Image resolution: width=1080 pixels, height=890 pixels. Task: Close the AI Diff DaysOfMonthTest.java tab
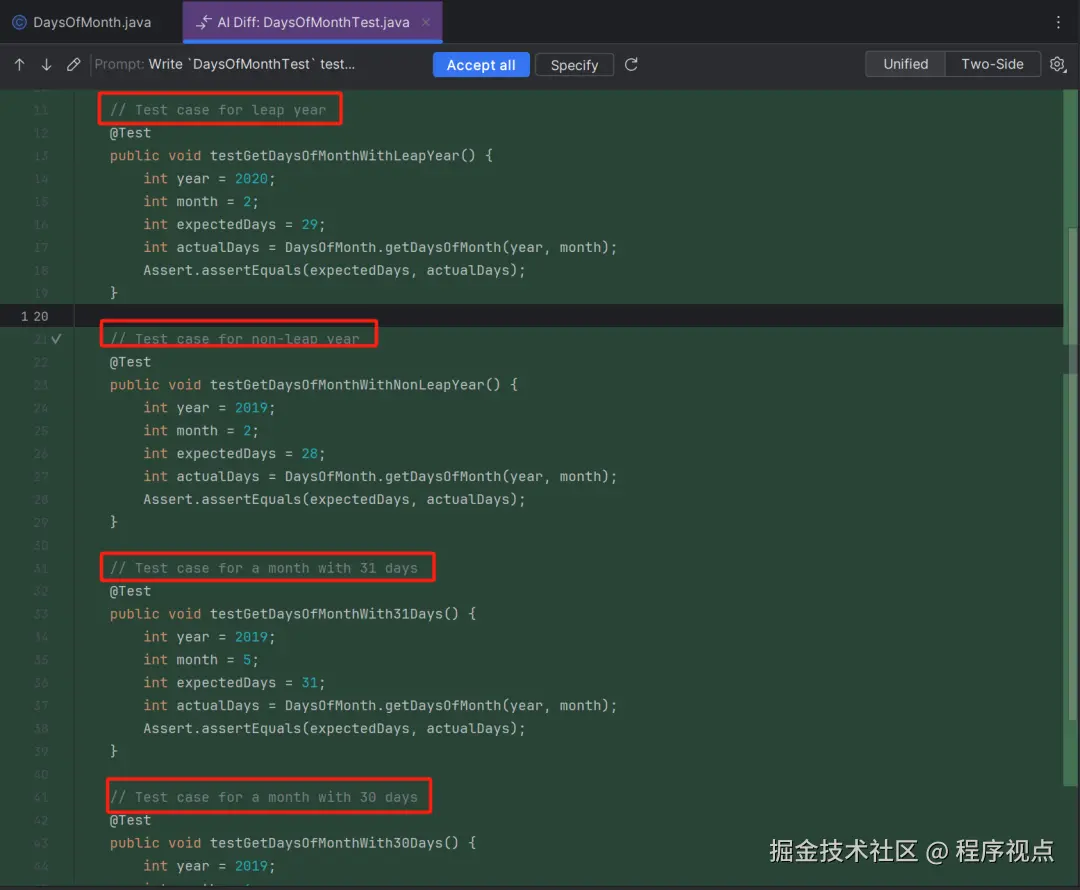(x=426, y=22)
